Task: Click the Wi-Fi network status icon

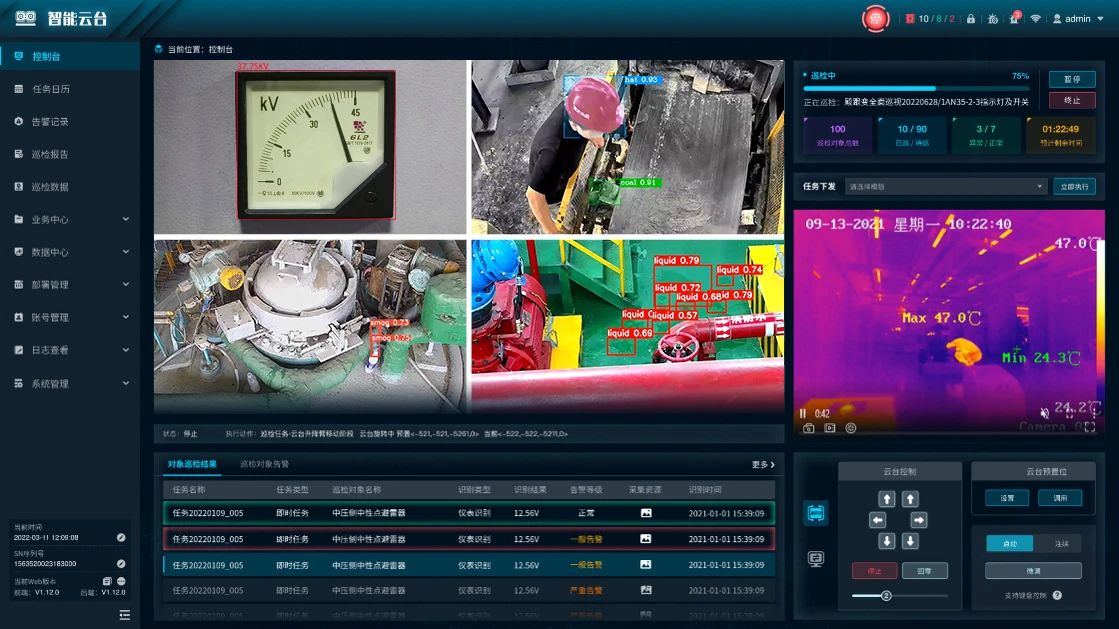Action: tap(1036, 19)
